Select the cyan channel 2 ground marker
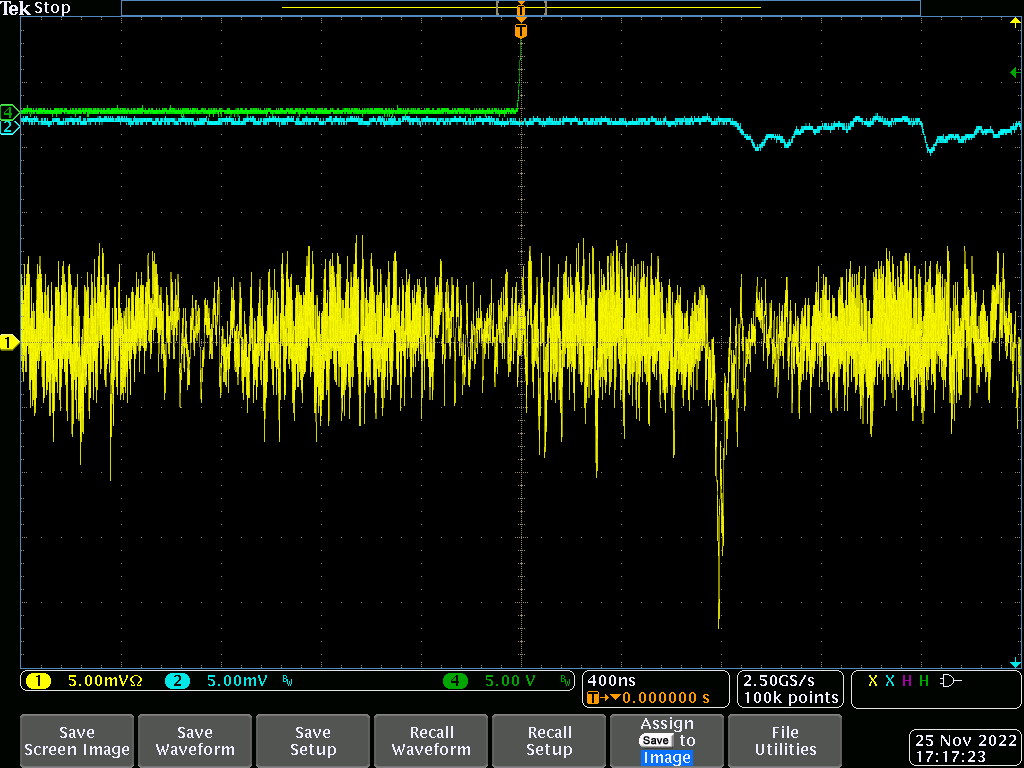Image resolution: width=1024 pixels, height=768 pixels. (9, 127)
